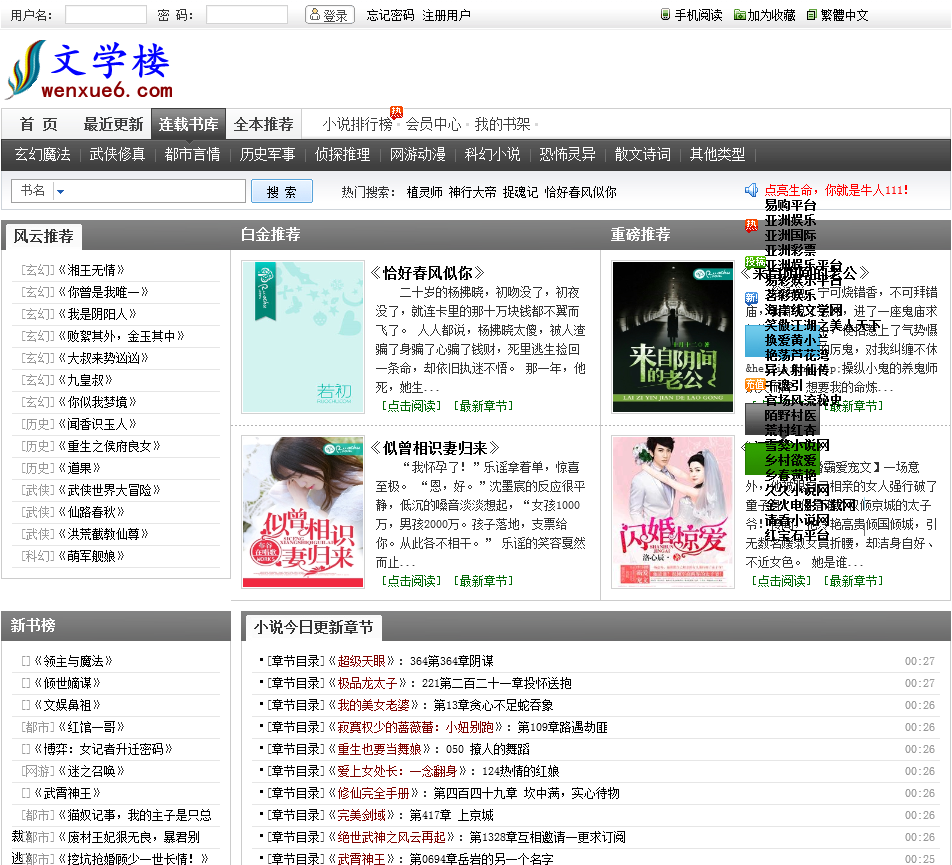
Task: Select the 风云推荐 panel tab
Action: click(x=44, y=236)
